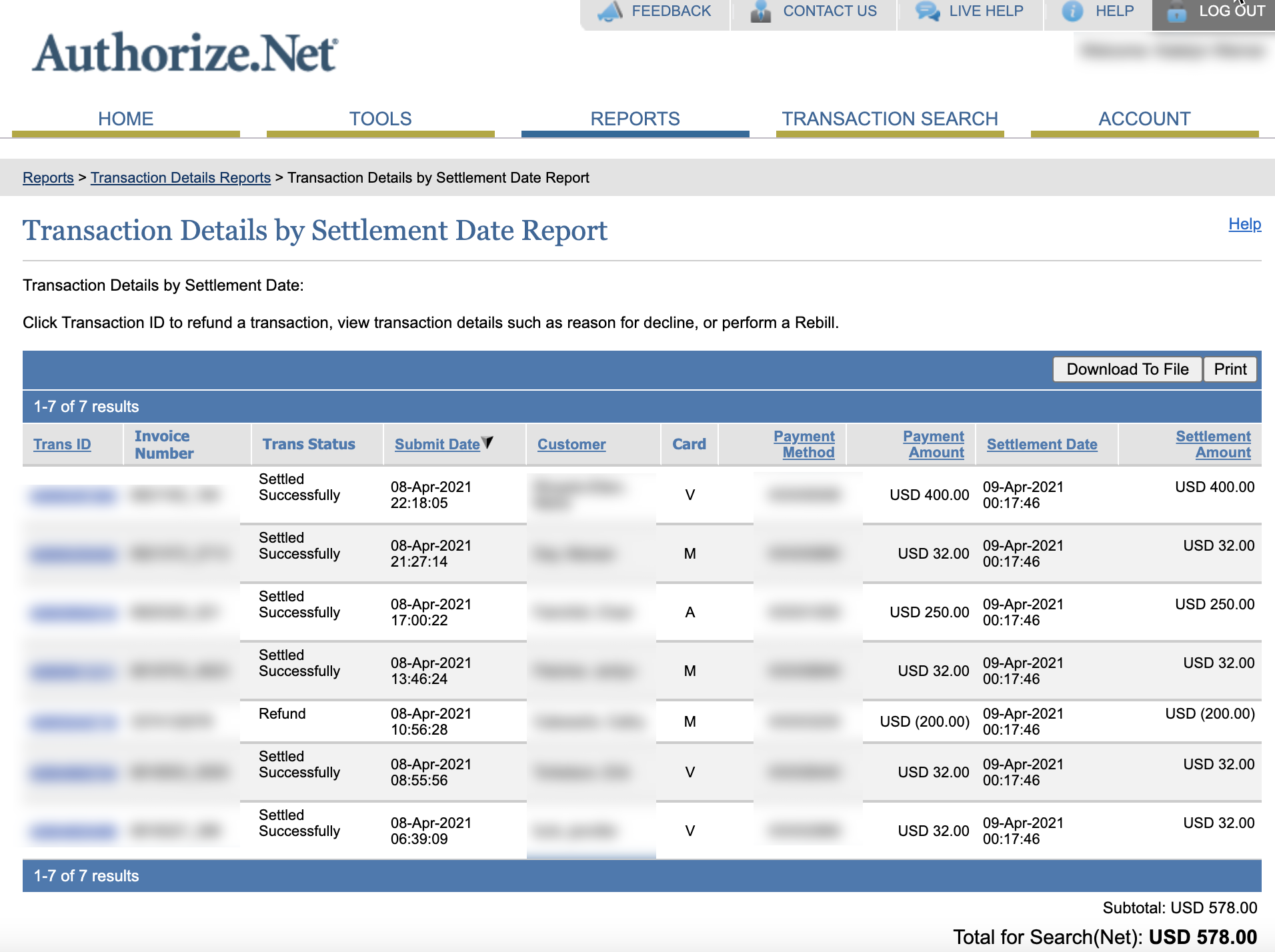Open the Account tab

pos(1145,119)
